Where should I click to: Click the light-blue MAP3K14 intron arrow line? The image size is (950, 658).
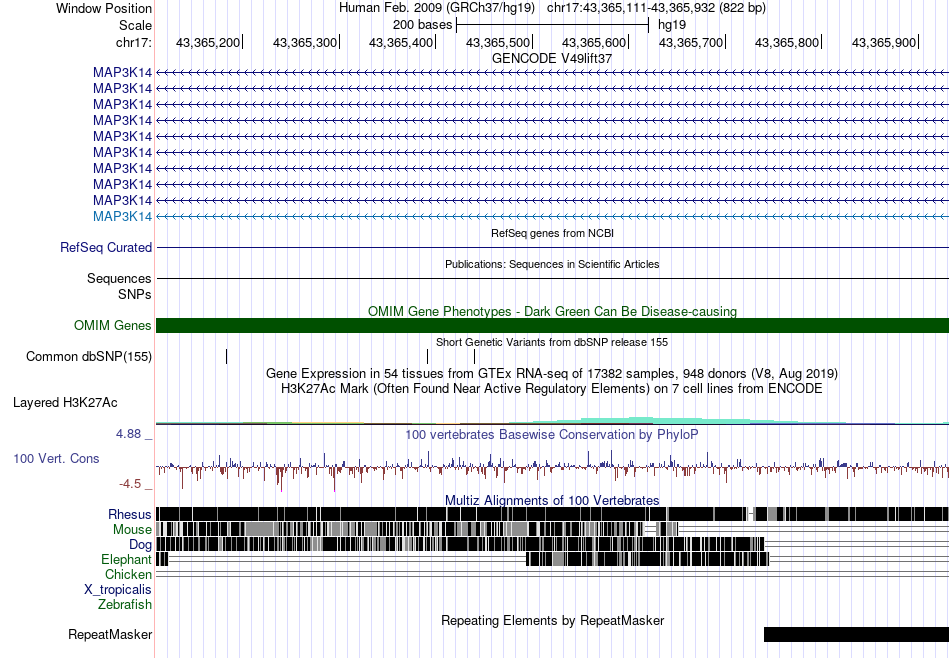[x=553, y=216]
